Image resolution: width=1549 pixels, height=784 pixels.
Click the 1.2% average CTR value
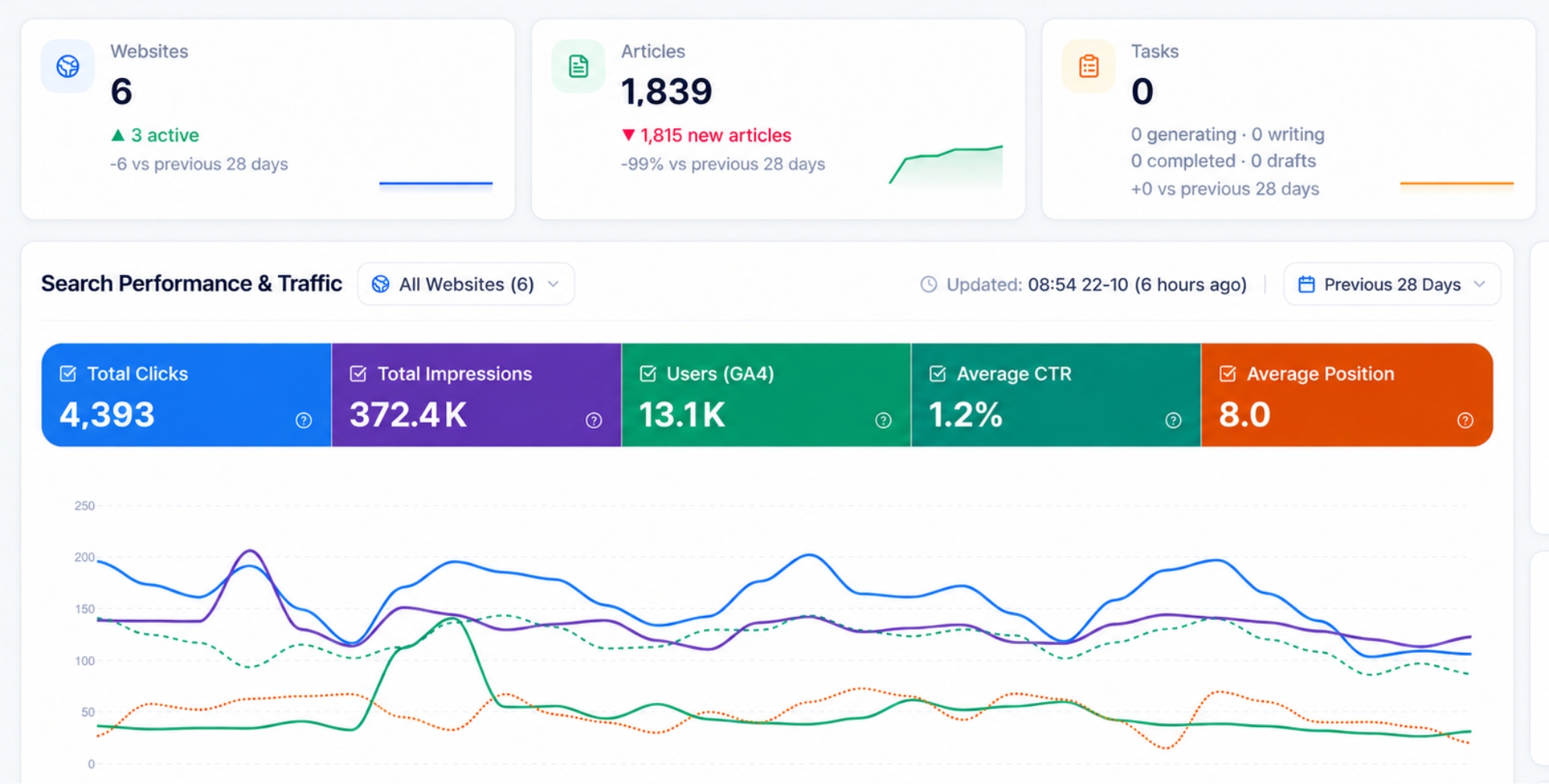click(x=965, y=415)
